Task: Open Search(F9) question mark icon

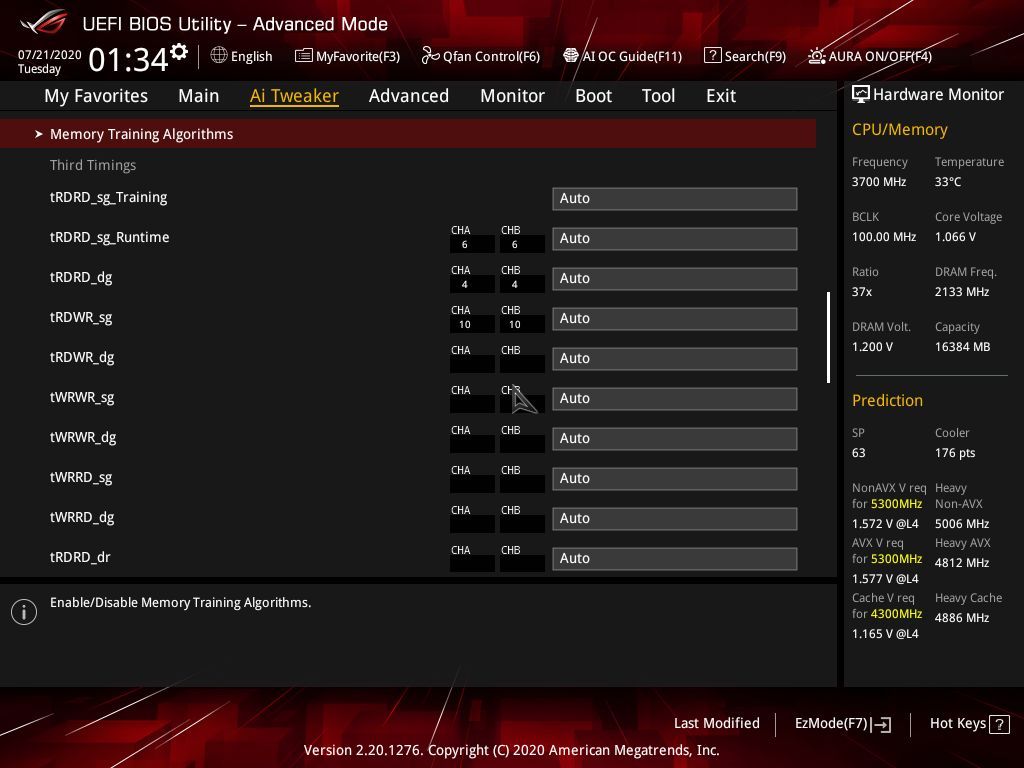Action: [712, 56]
